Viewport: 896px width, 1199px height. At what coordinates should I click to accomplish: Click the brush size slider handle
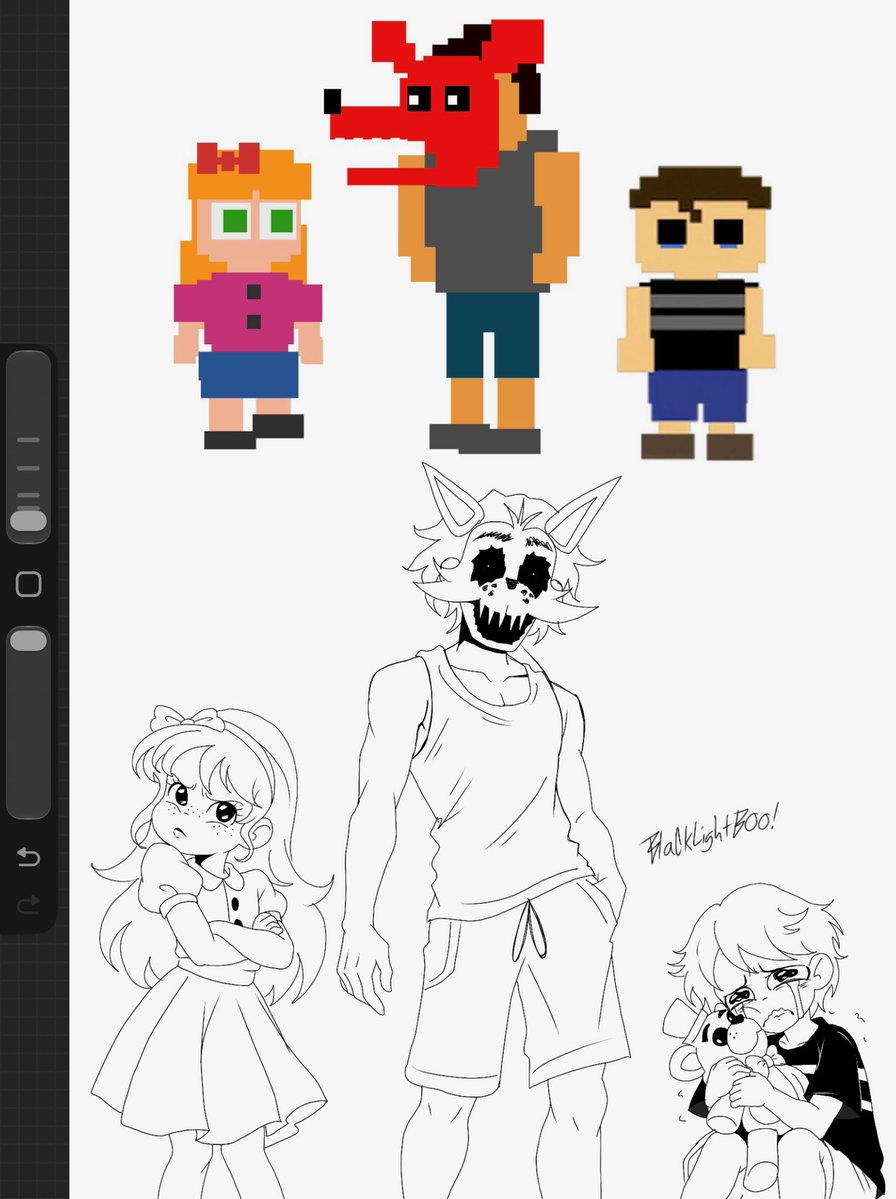(x=29, y=521)
